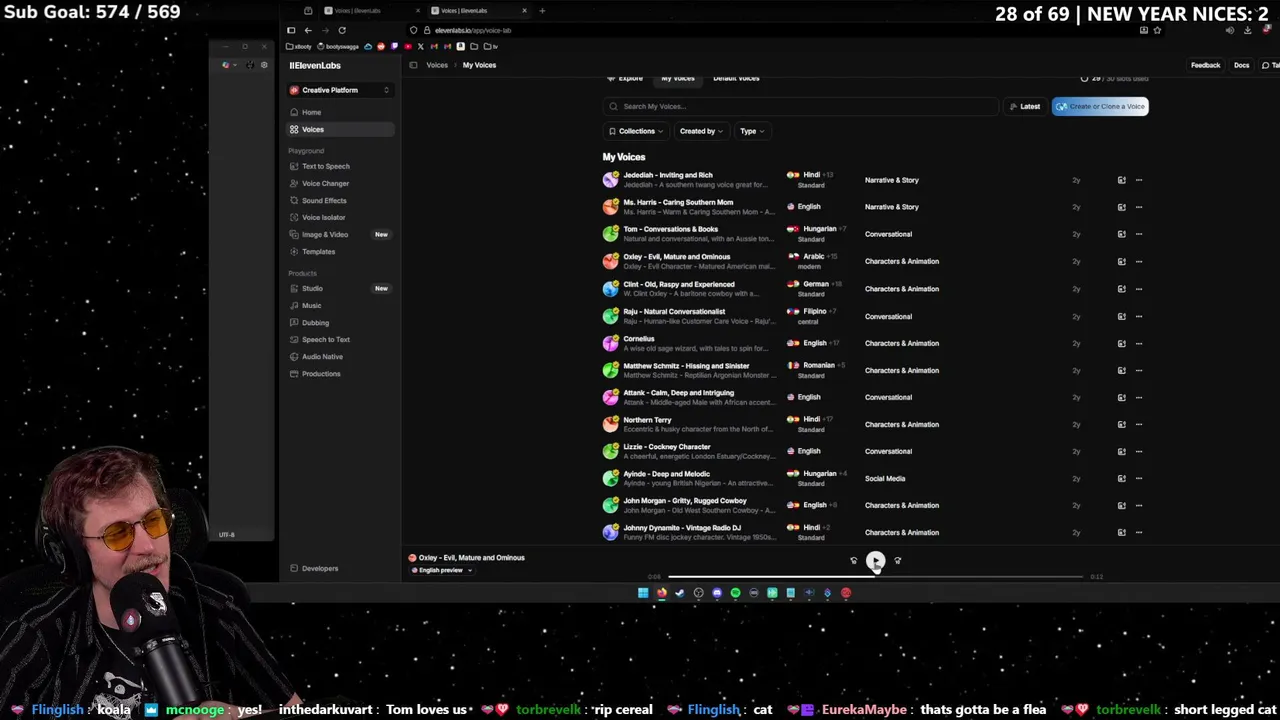Toggle the sidebar panel icon beside Voices breadcrumb
The image size is (1280, 720).
pyautogui.click(x=413, y=65)
